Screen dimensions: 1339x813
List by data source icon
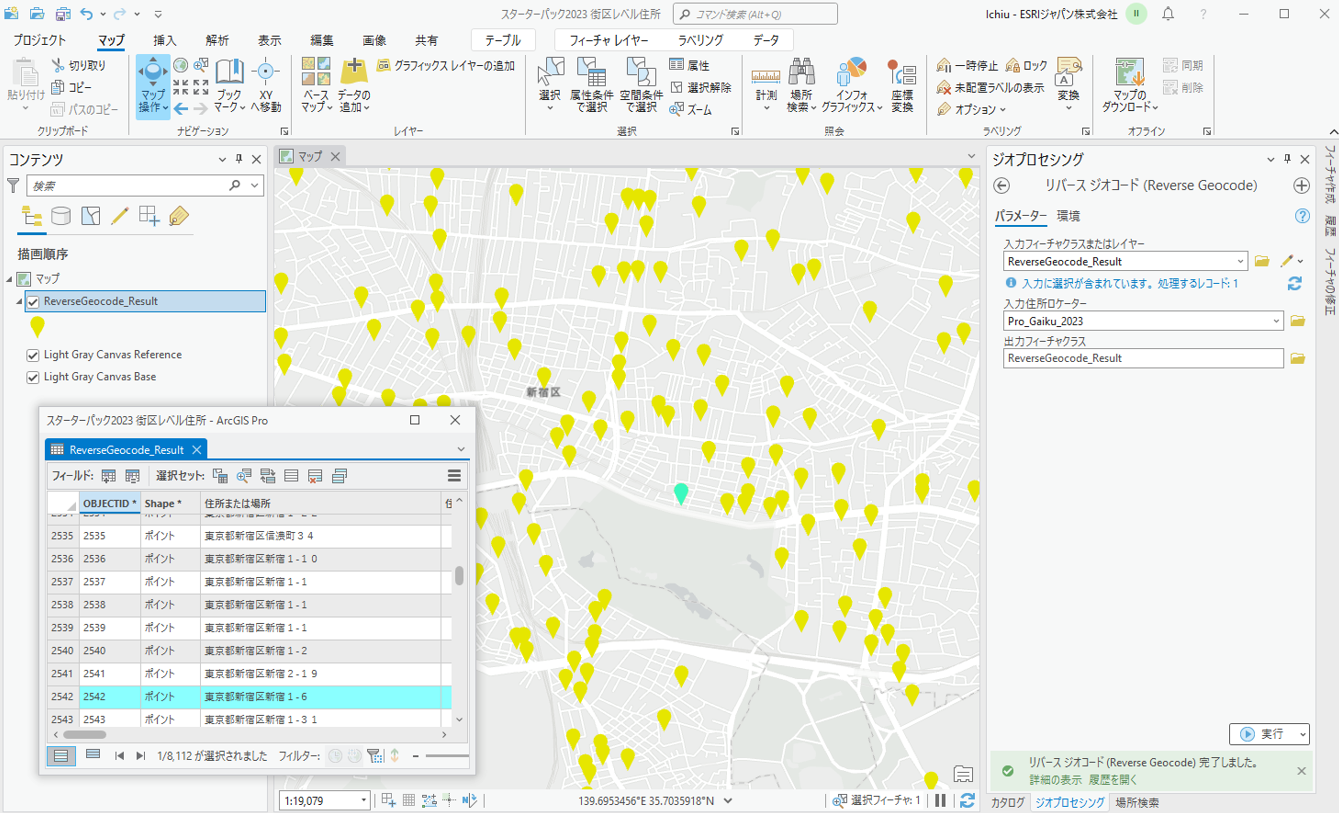tap(61, 217)
